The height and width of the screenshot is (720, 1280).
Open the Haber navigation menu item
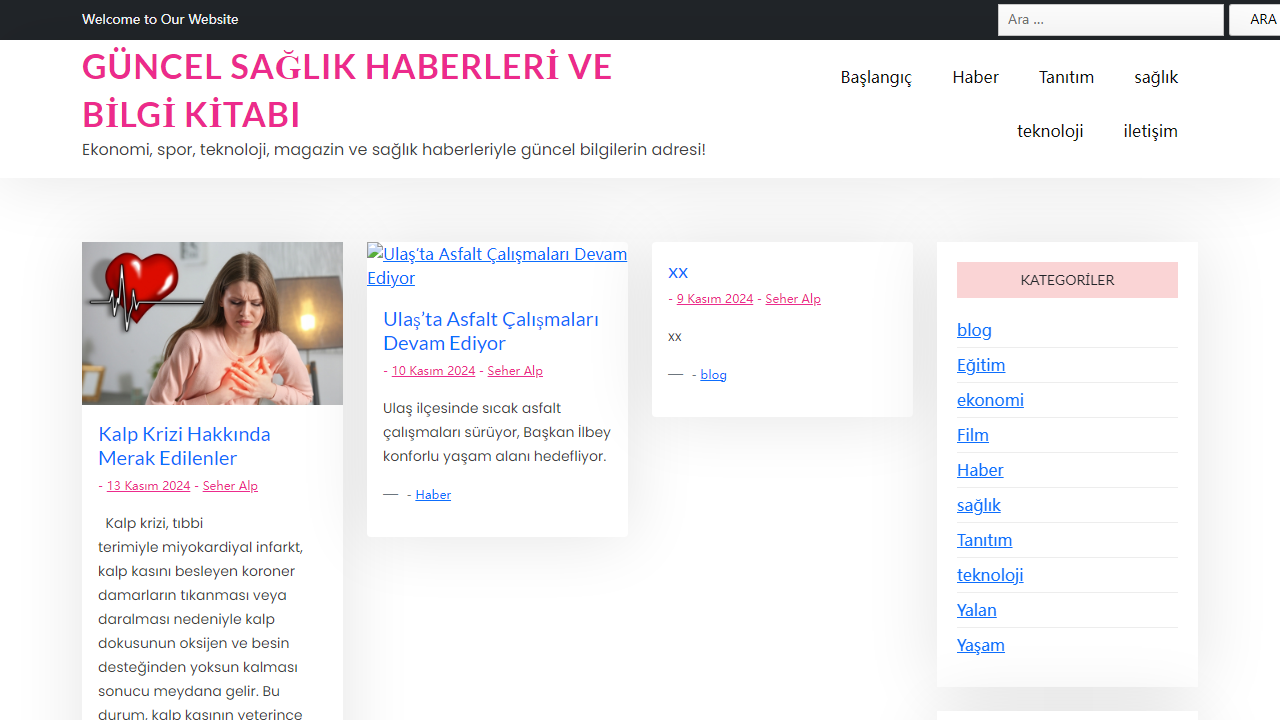coord(975,77)
